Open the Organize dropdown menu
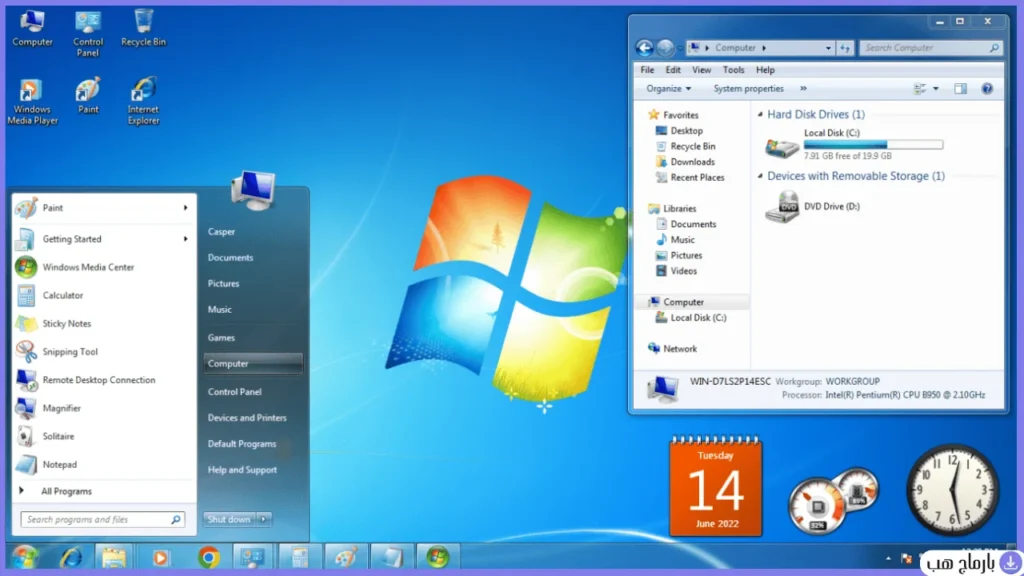This screenshot has width=1024, height=576. tap(668, 89)
